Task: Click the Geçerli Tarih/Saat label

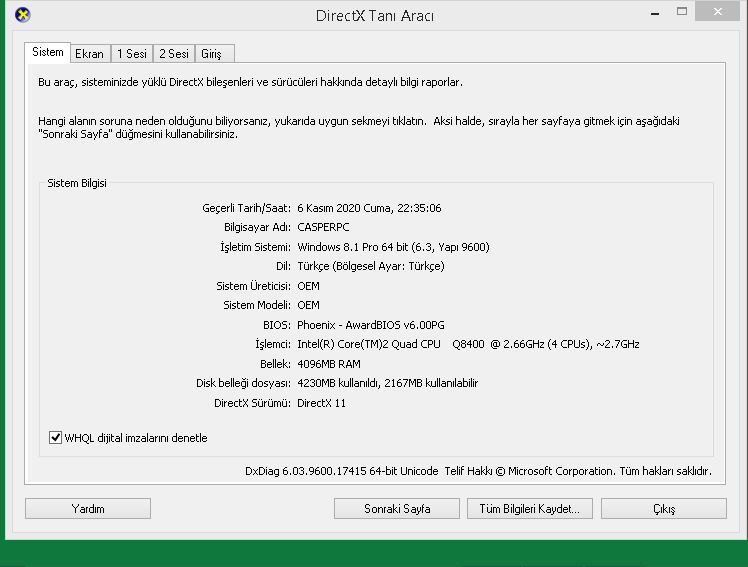Action: [246, 208]
